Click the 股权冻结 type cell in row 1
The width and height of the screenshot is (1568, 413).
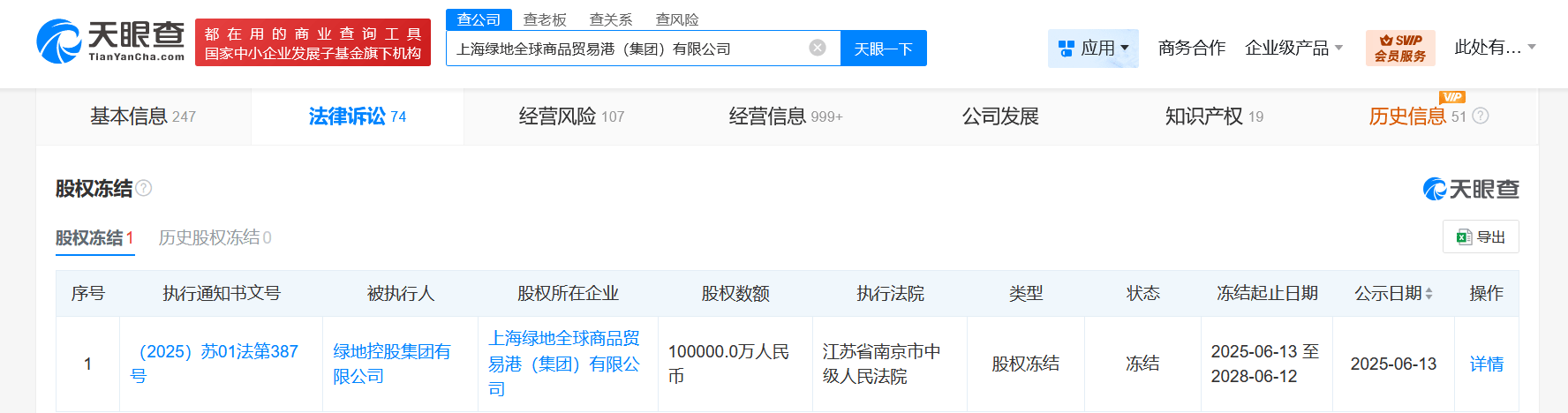(1025, 364)
